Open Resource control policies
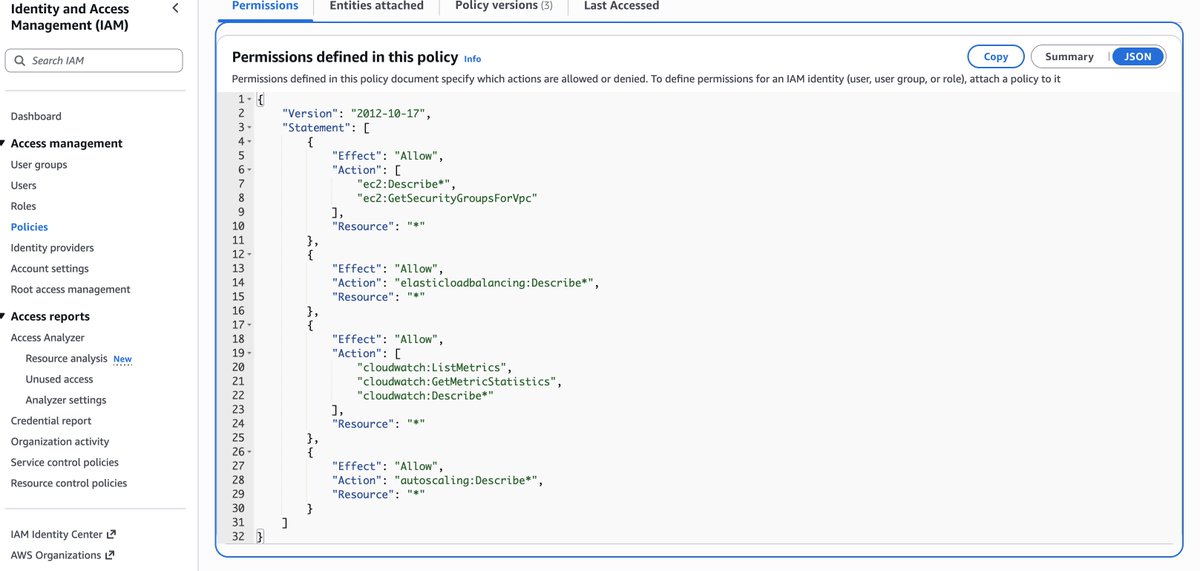 [69, 483]
